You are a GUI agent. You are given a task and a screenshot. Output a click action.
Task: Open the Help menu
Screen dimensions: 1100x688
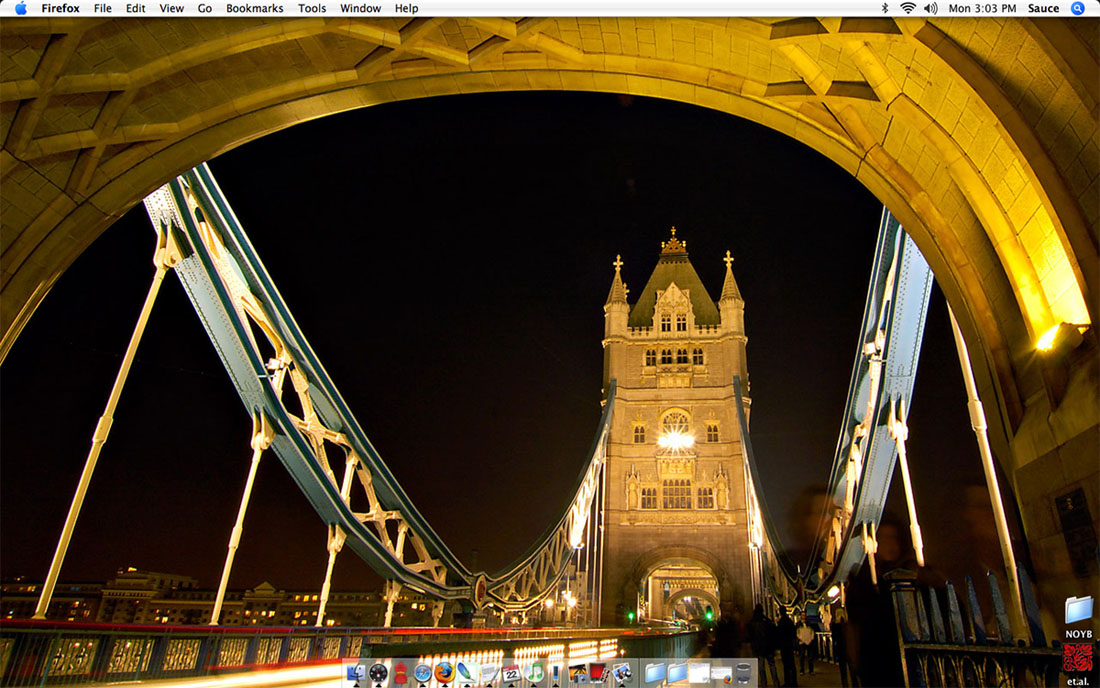point(406,8)
